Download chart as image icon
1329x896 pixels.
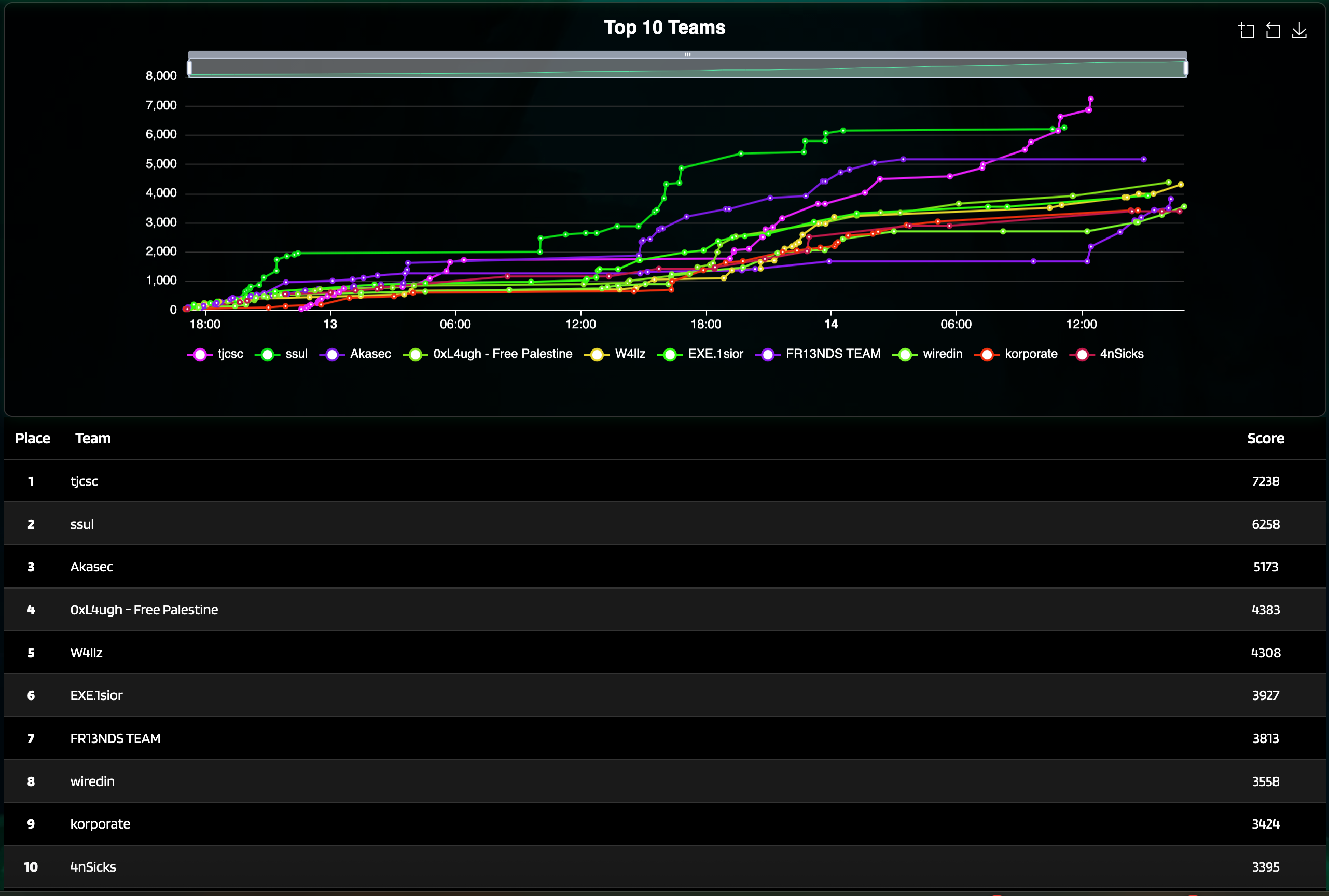coord(1299,31)
